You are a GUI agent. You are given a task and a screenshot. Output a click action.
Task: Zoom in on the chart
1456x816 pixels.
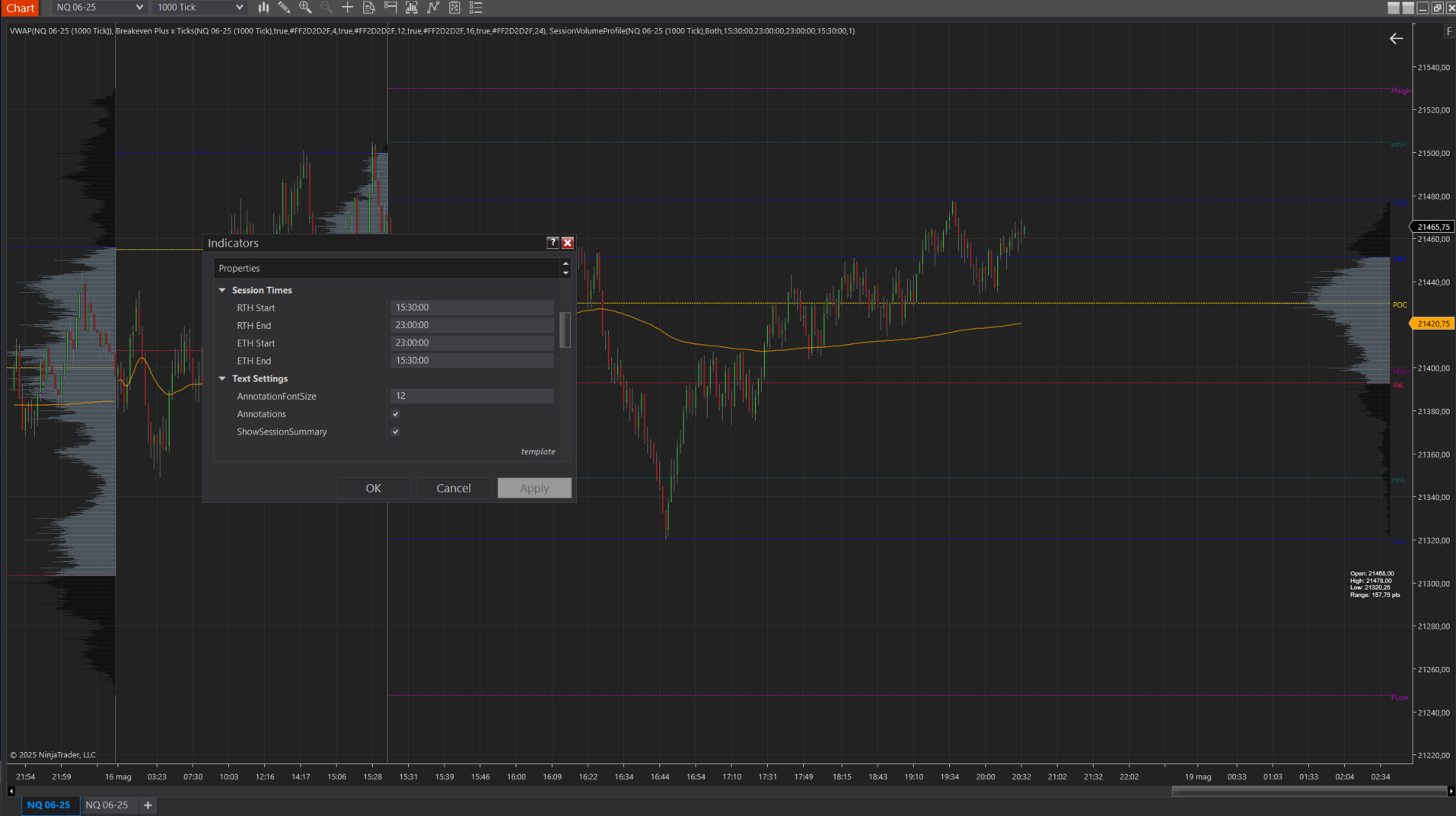(305, 7)
